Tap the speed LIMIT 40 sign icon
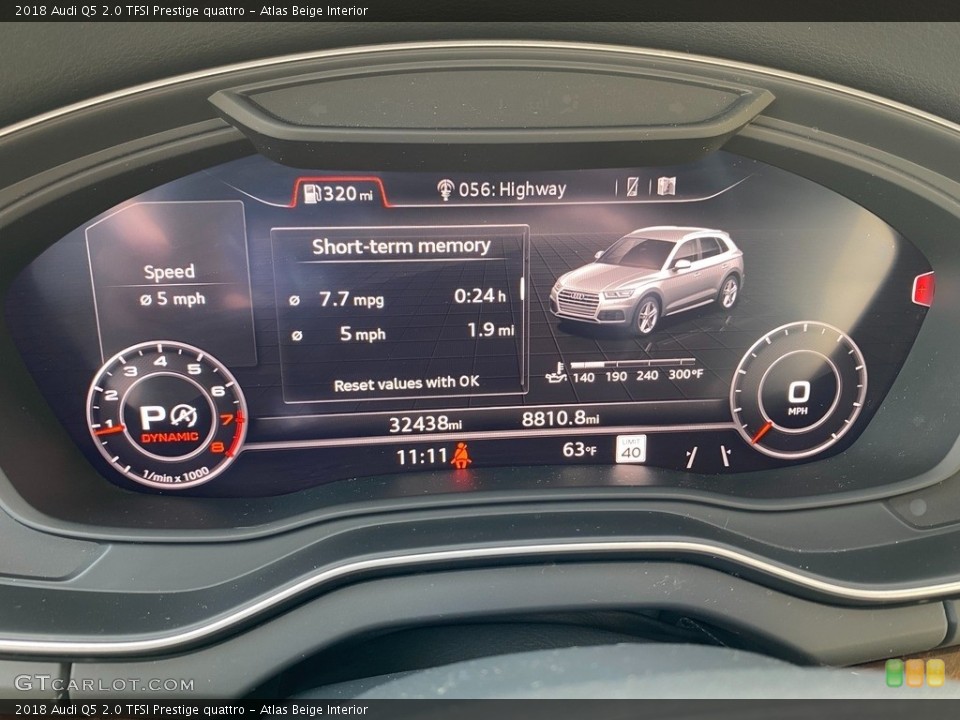 631,449
